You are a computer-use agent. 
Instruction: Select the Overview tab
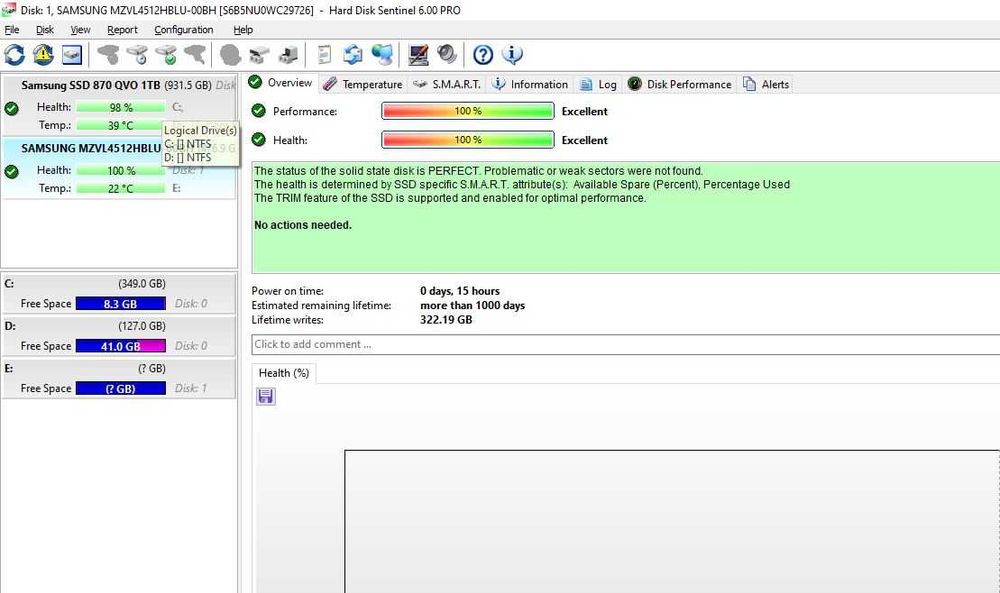coord(281,83)
